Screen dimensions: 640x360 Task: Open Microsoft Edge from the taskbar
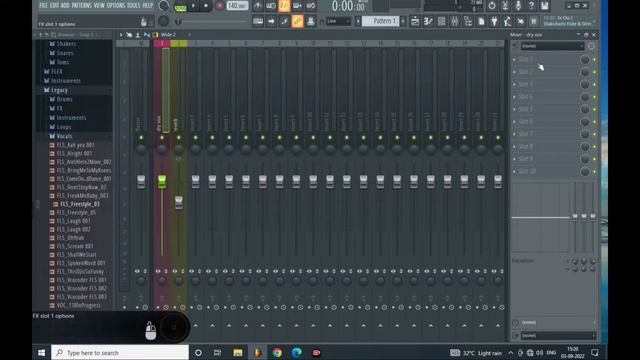[x=297, y=353]
